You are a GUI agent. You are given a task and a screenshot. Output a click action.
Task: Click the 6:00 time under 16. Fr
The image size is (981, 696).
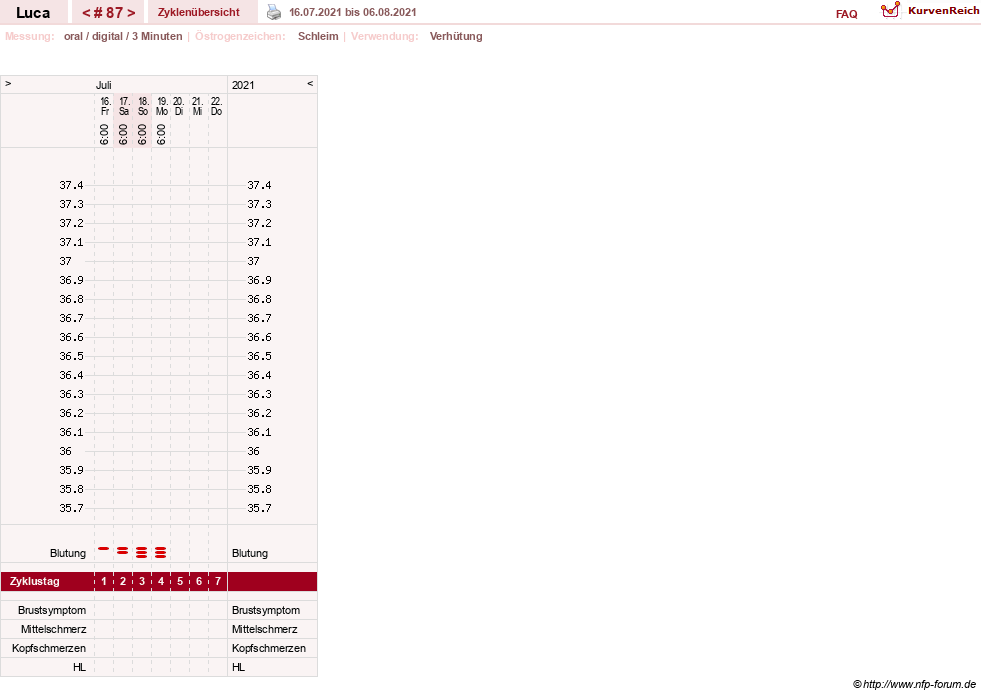tap(104, 135)
